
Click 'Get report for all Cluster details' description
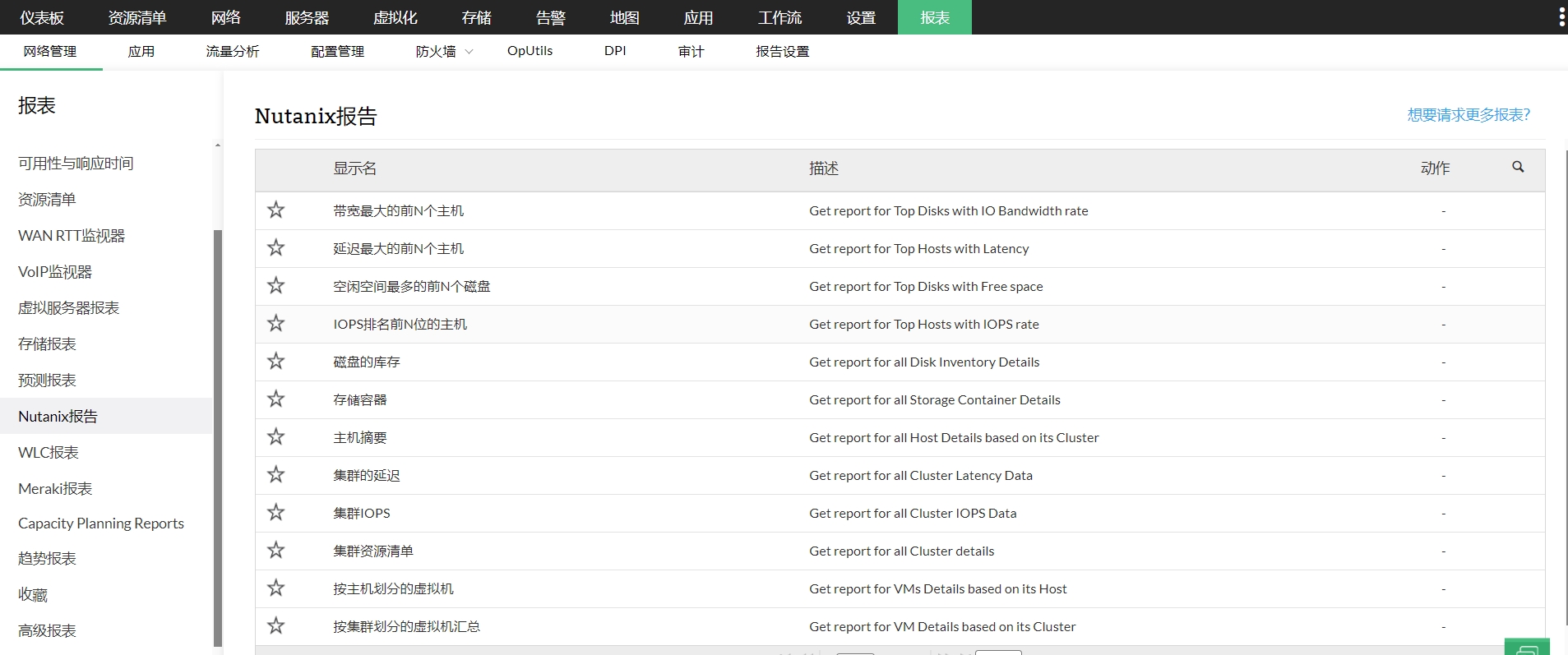pyautogui.click(x=902, y=551)
